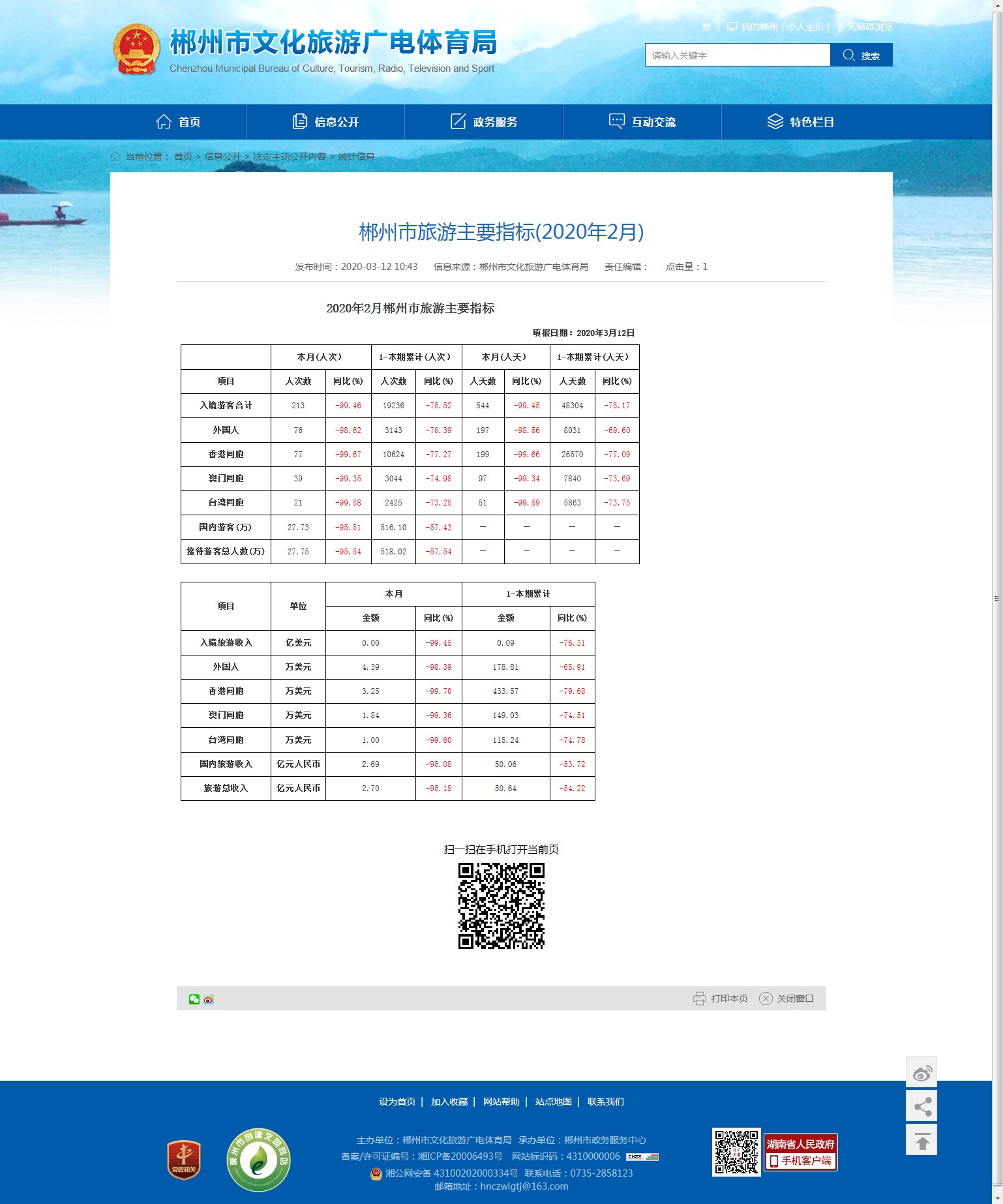
Task: Click breadcrumb link 首页
Action: click(183, 157)
